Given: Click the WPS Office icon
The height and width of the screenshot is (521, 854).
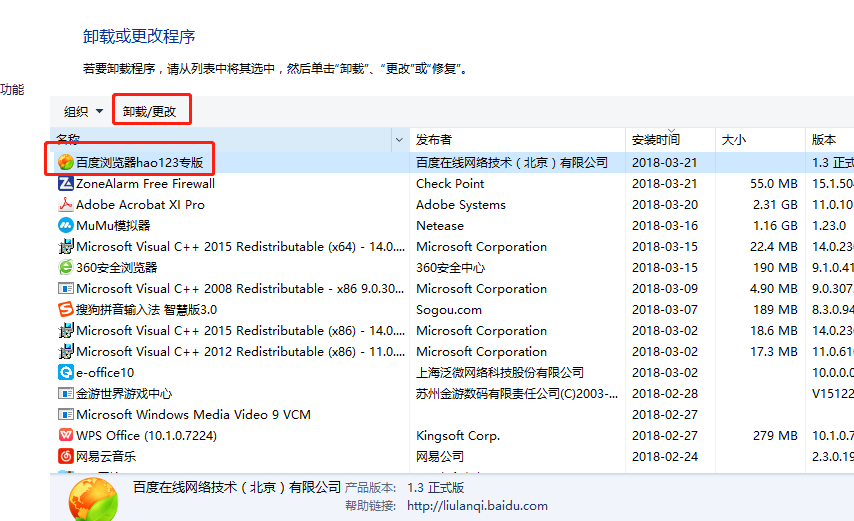Looking at the screenshot, I should (66, 435).
